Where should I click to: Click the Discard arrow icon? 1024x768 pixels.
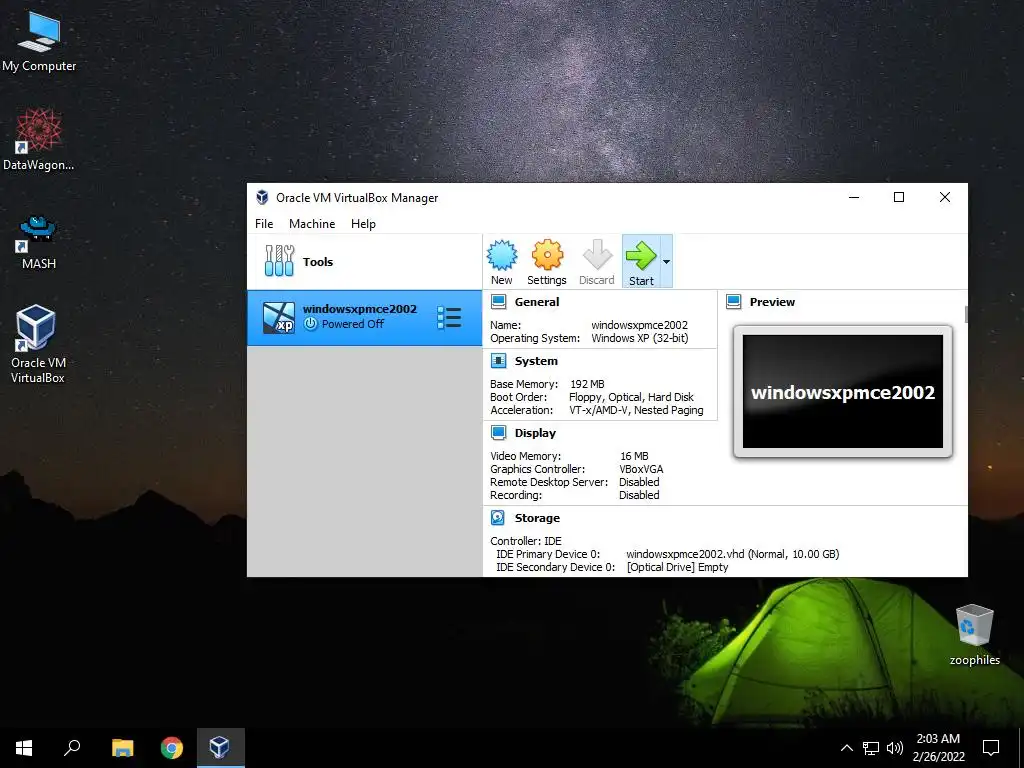[x=597, y=255]
